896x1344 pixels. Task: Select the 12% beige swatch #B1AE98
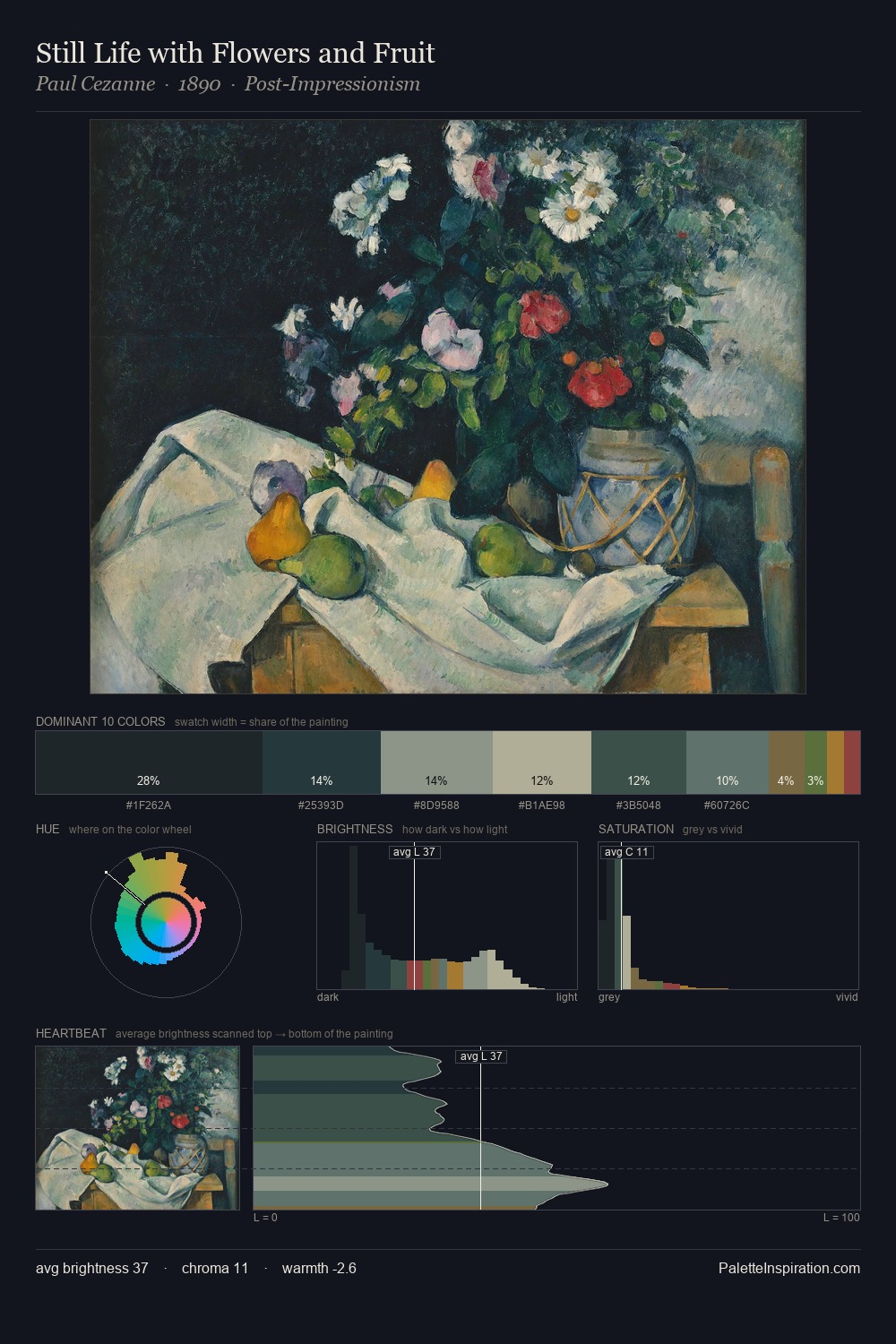click(542, 762)
